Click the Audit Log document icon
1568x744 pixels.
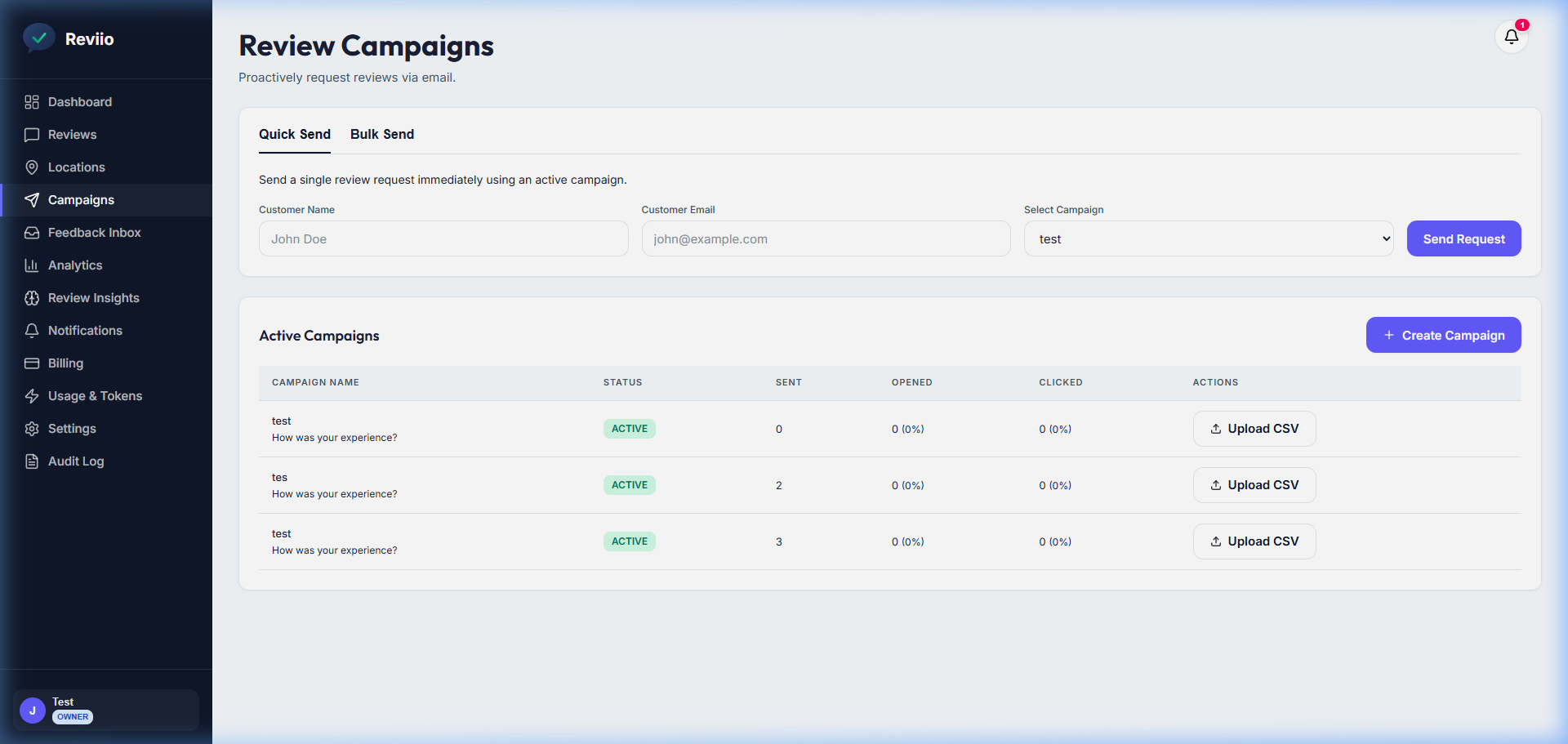(x=32, y=461)
